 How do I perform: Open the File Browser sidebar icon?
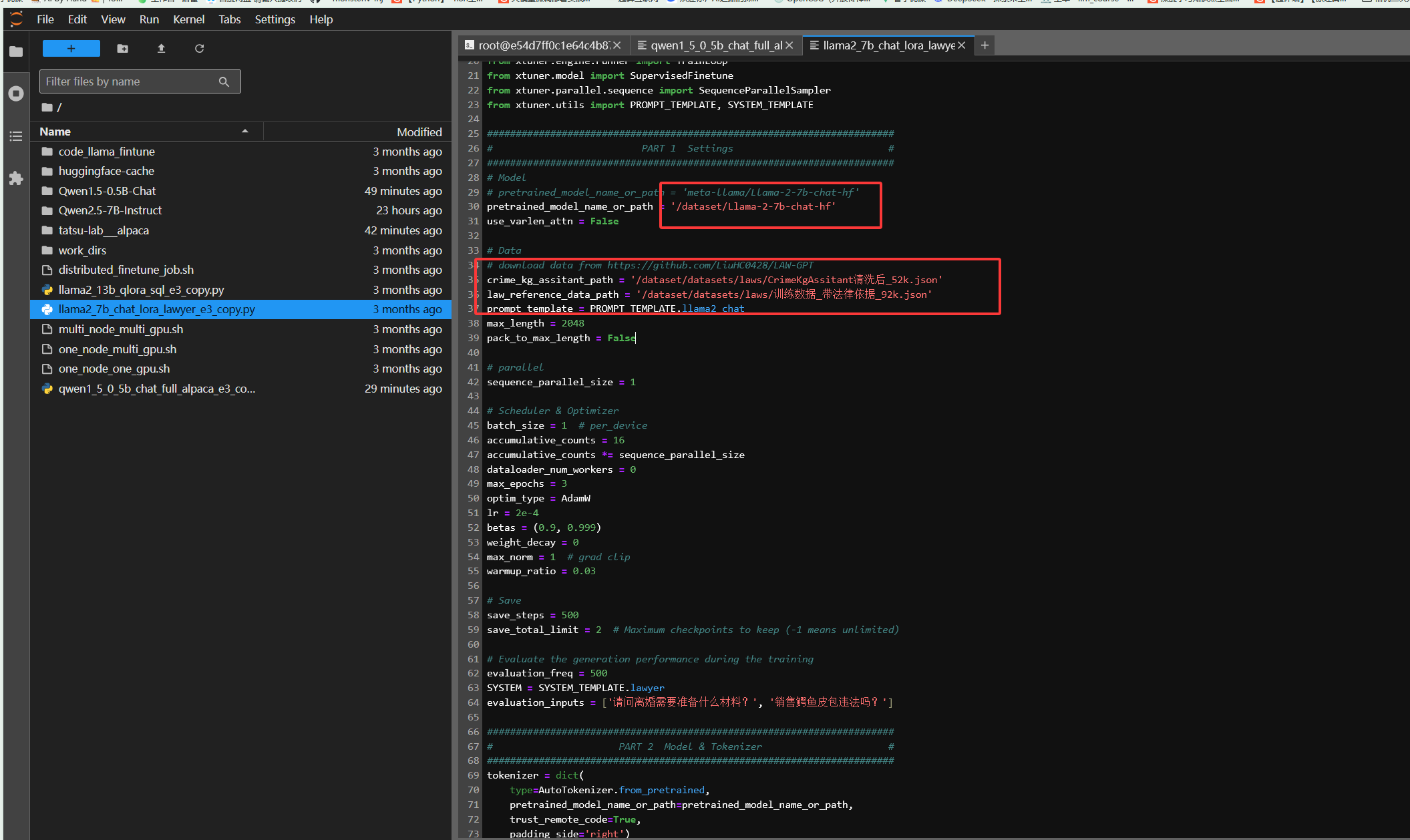tap(16, 51)
